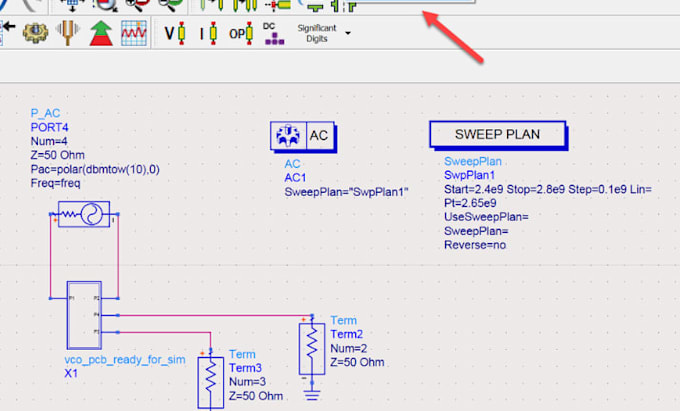Click the Num=2 parameter

(x=349, y=348)
